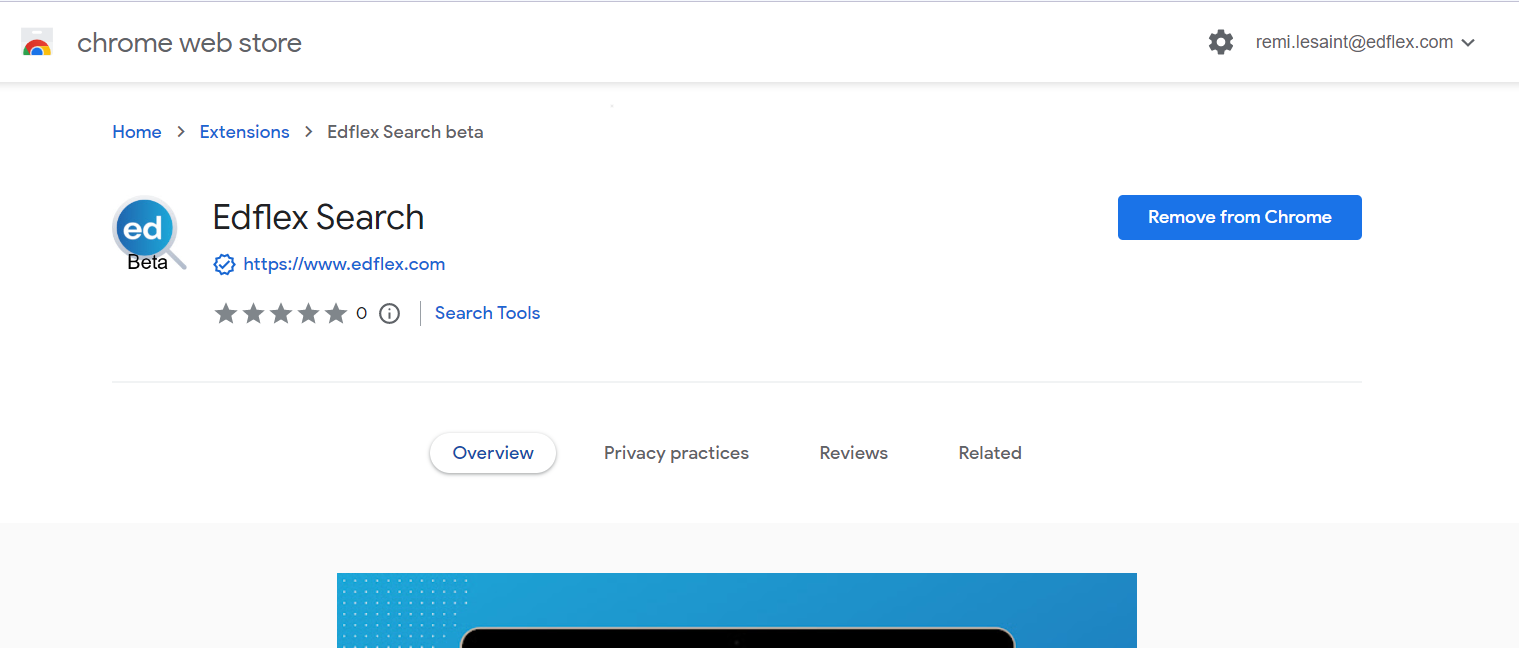Click the verified publisher badge icon

click(224, 264)
